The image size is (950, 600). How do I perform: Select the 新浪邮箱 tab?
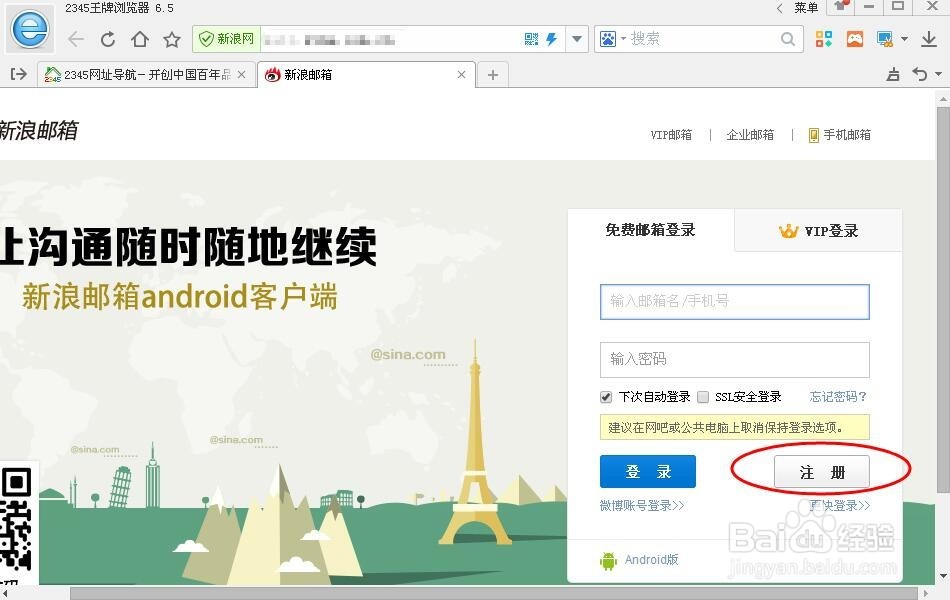(x=365, y=75)
